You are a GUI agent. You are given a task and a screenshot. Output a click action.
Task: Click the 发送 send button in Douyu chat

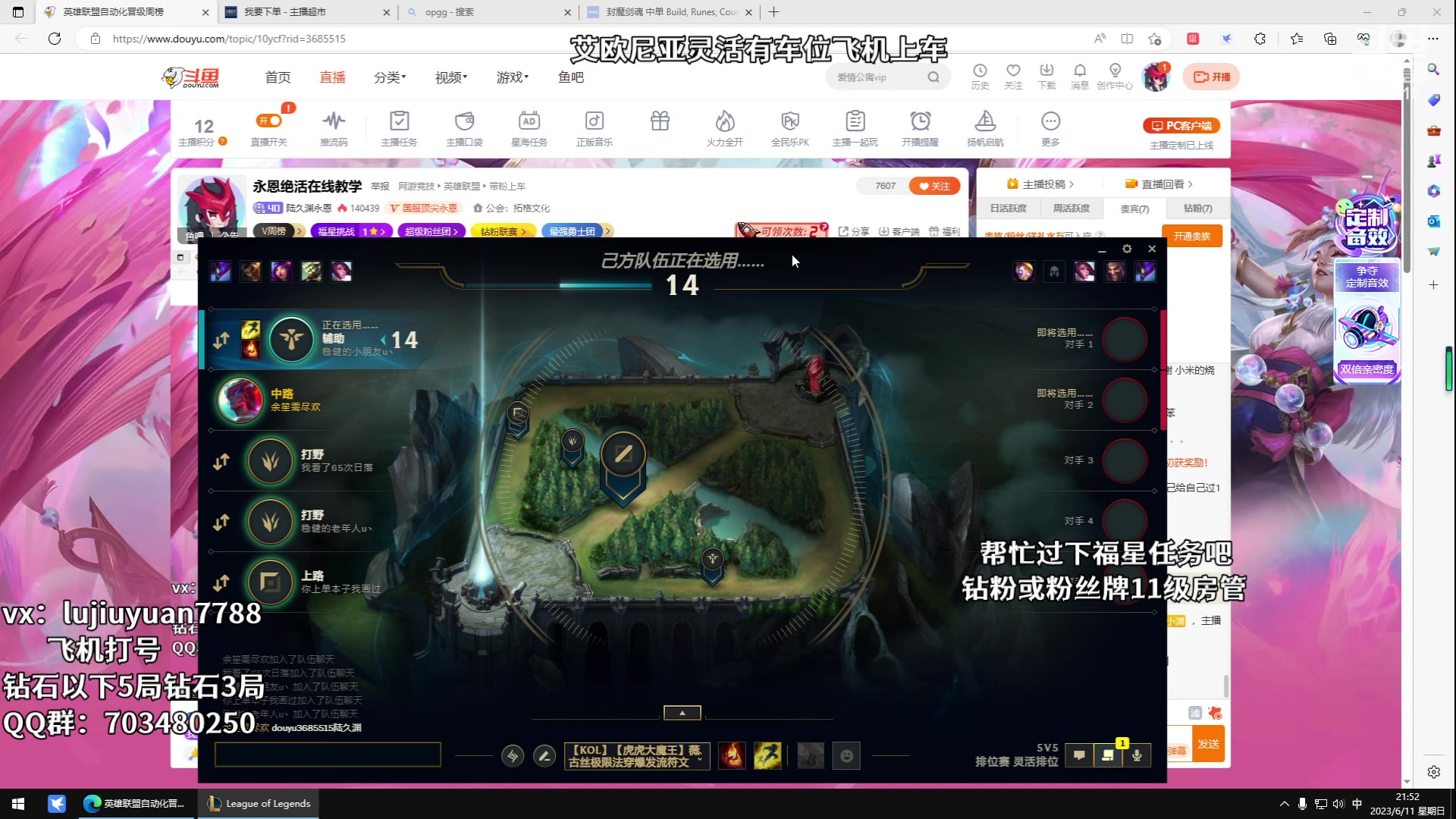(x=1208, y=744)
